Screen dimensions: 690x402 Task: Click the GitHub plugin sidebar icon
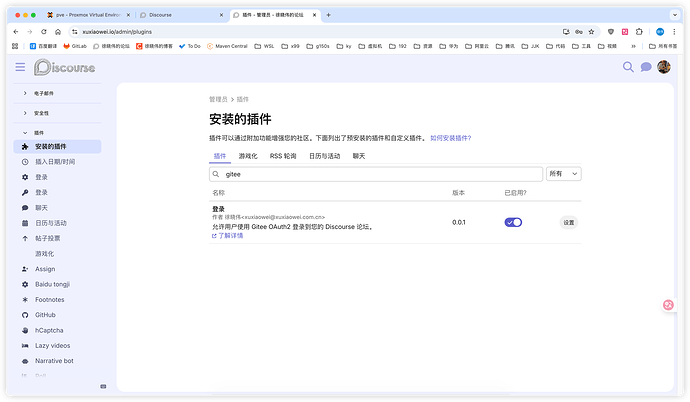pos(24,315)
